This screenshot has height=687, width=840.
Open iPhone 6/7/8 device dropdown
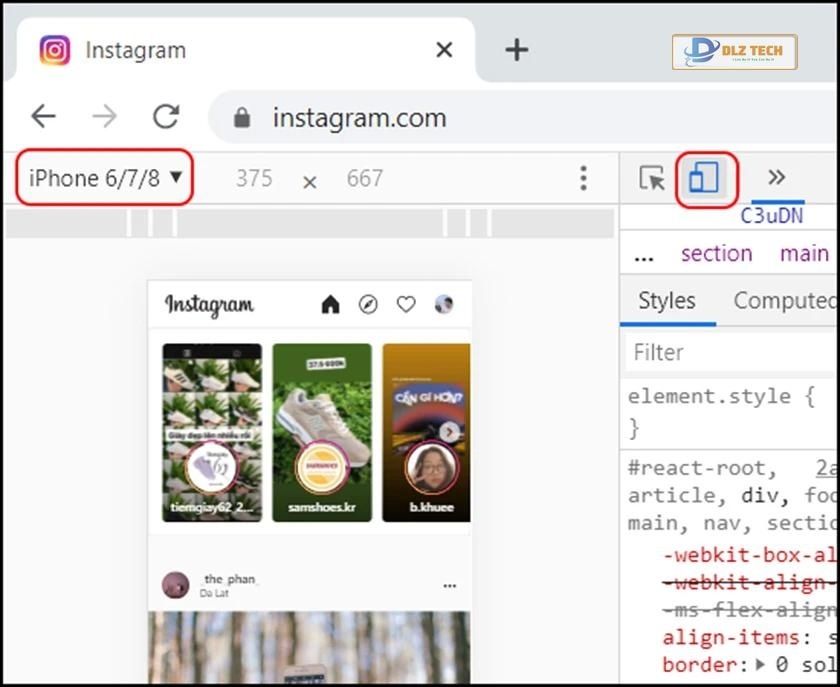(x=106, y=178)
